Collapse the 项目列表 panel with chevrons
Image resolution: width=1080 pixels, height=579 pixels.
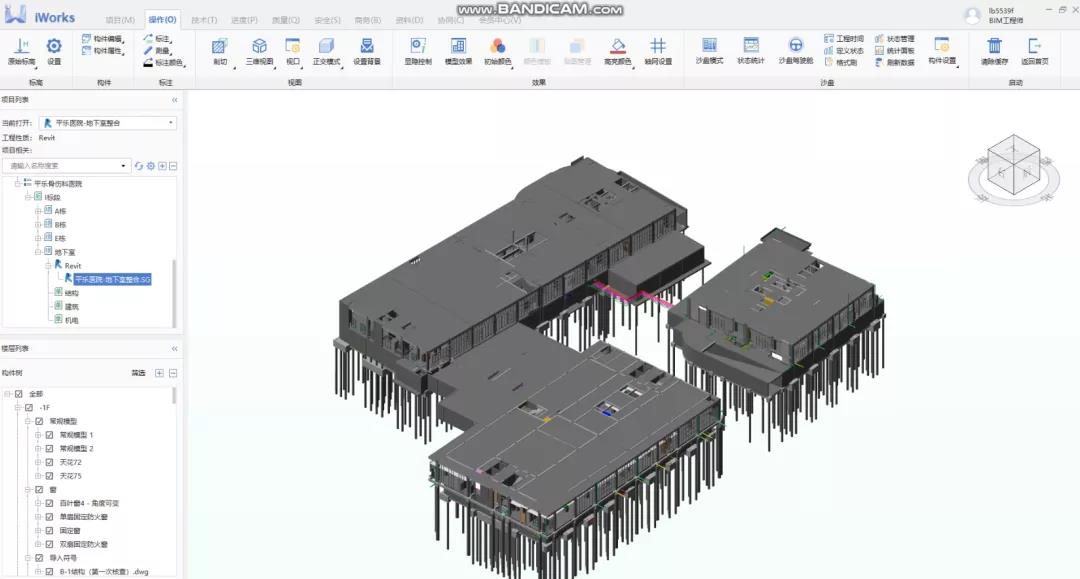pos(174,100)
